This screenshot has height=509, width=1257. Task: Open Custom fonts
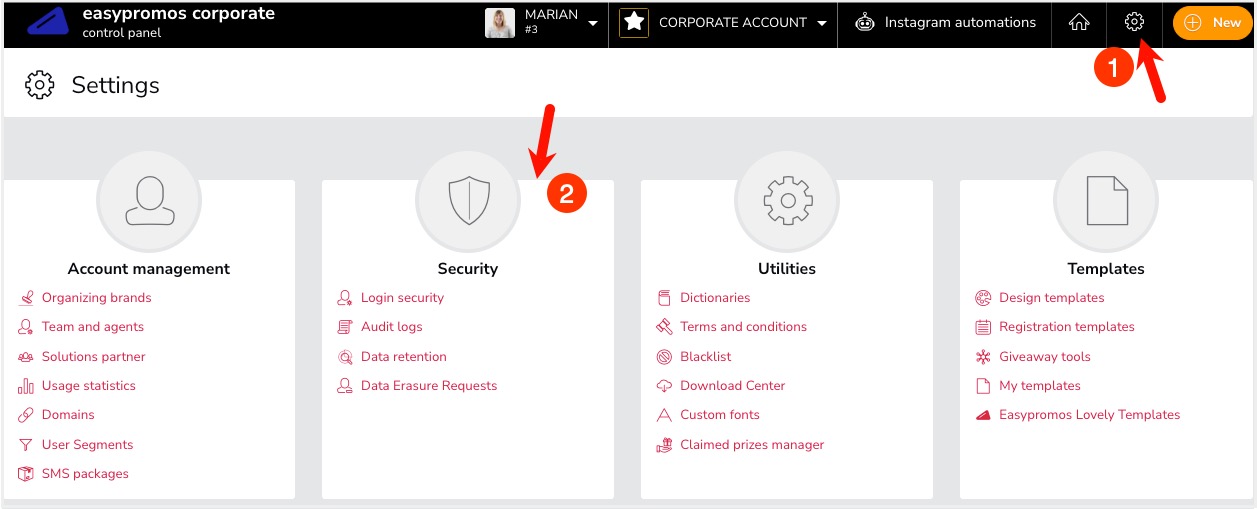coord(720,415)
